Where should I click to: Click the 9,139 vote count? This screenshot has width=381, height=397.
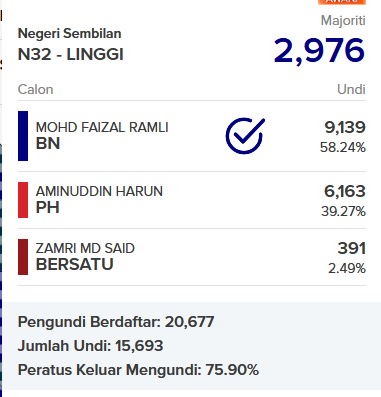(x=345, y=127)
